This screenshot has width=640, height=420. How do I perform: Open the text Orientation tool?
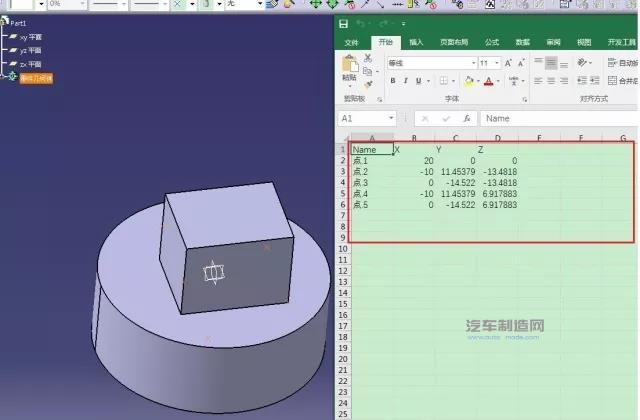coord(582,63)
